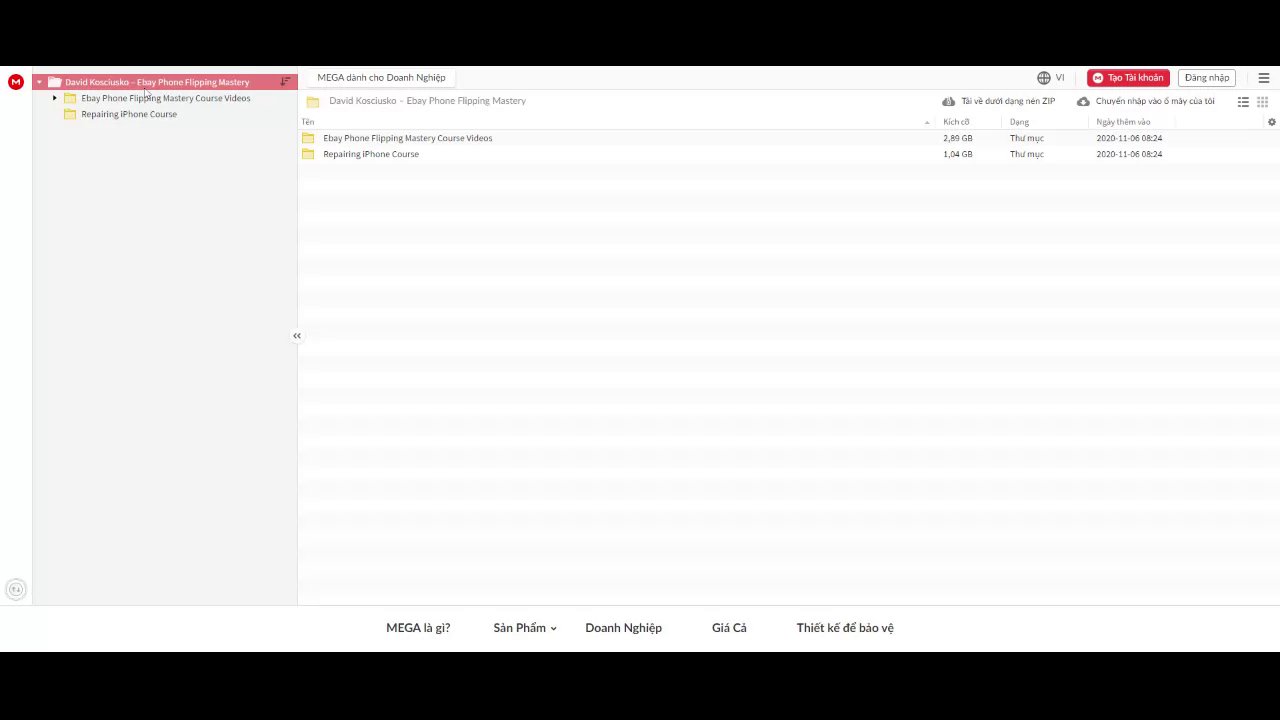This screenshot has width=1280, height=720.
Task: Click the Tạo Tài khoản button
Action: [1128, 78]
